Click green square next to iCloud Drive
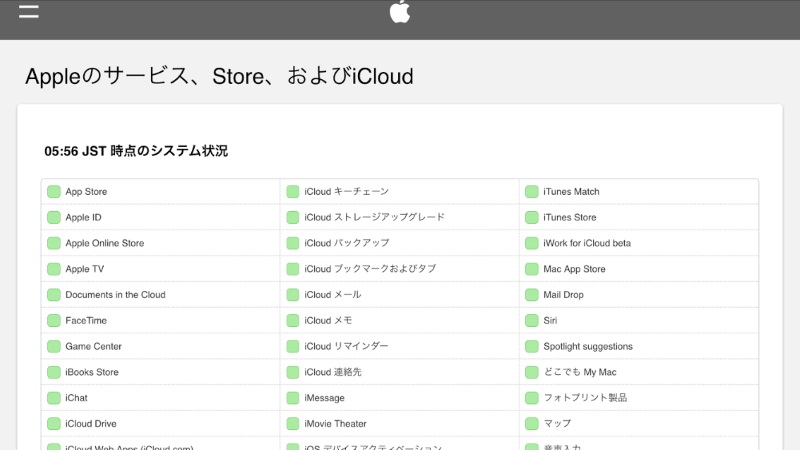Image resolution: width=800 pixels, height=450 pixels. (x=54, y=423)
